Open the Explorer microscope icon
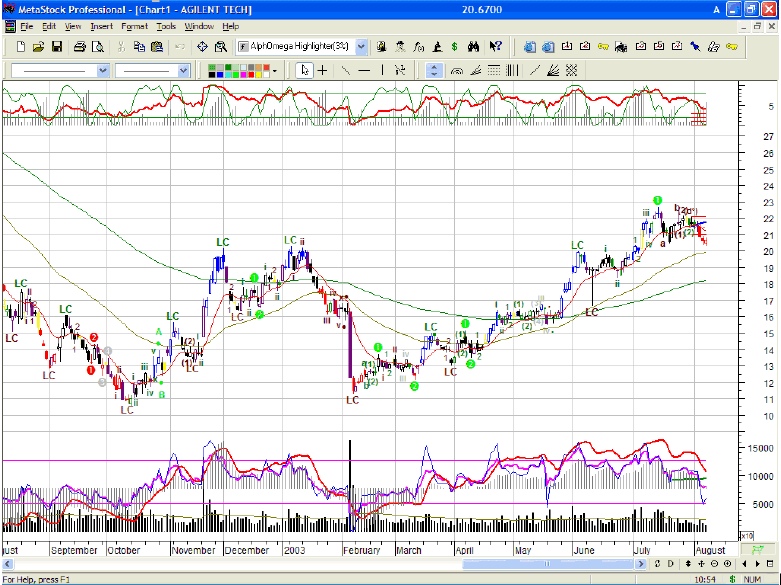 (x=437, y=47)
